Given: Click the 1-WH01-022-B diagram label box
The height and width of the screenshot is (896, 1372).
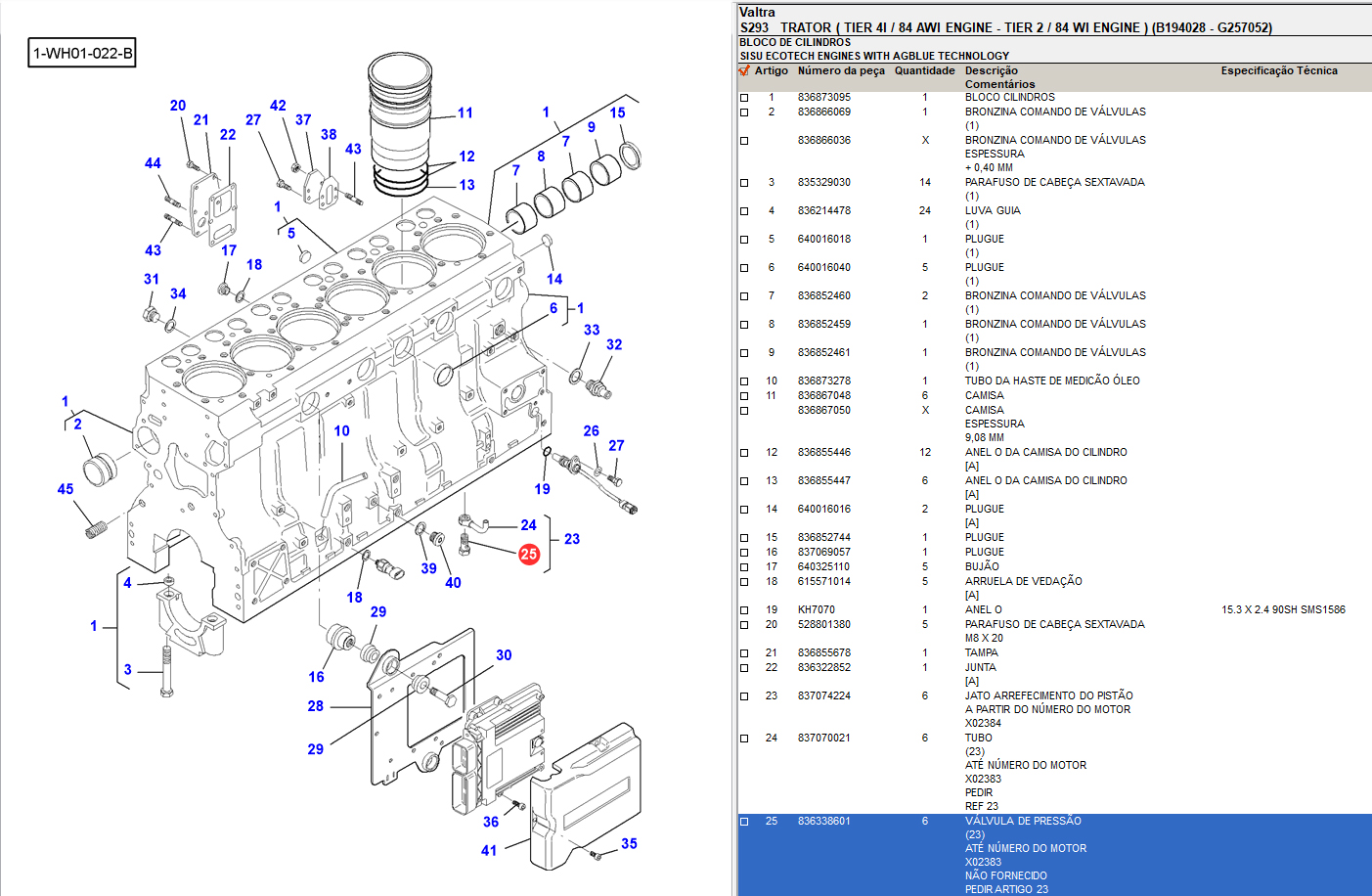Looking at the screenshot, I should [82, 53].
